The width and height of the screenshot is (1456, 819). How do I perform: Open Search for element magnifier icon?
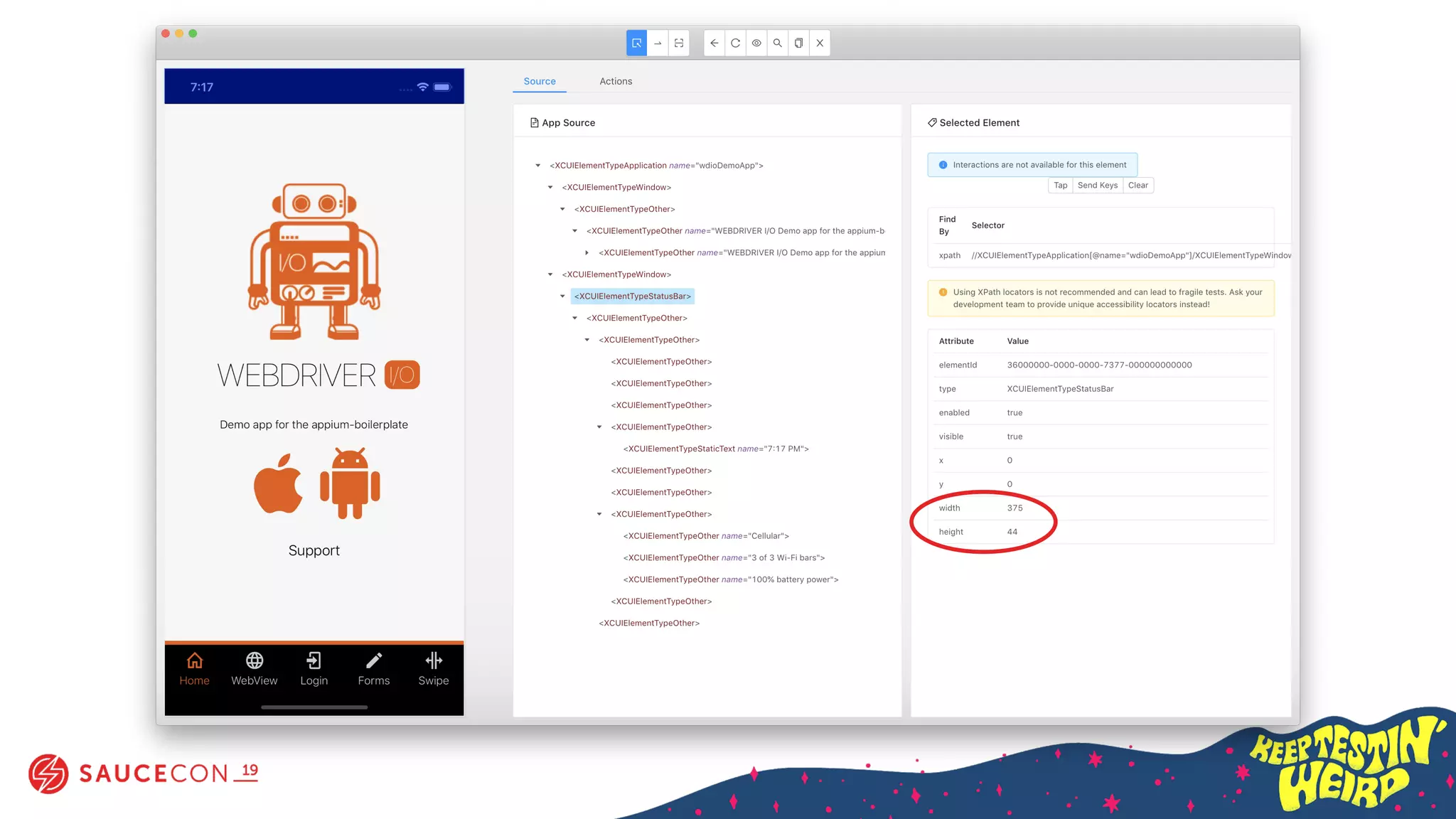point(778,43)
